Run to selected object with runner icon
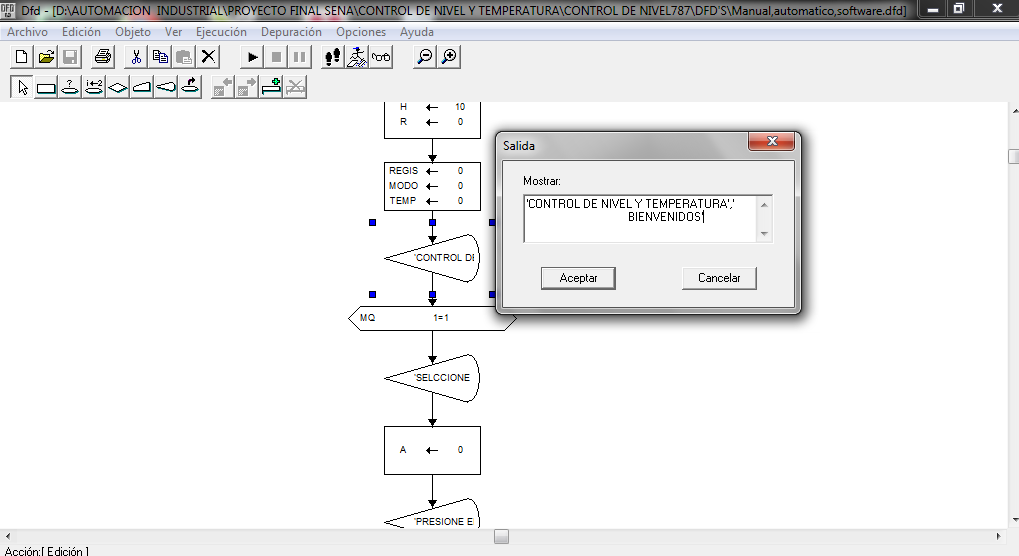 pos(357,57)
